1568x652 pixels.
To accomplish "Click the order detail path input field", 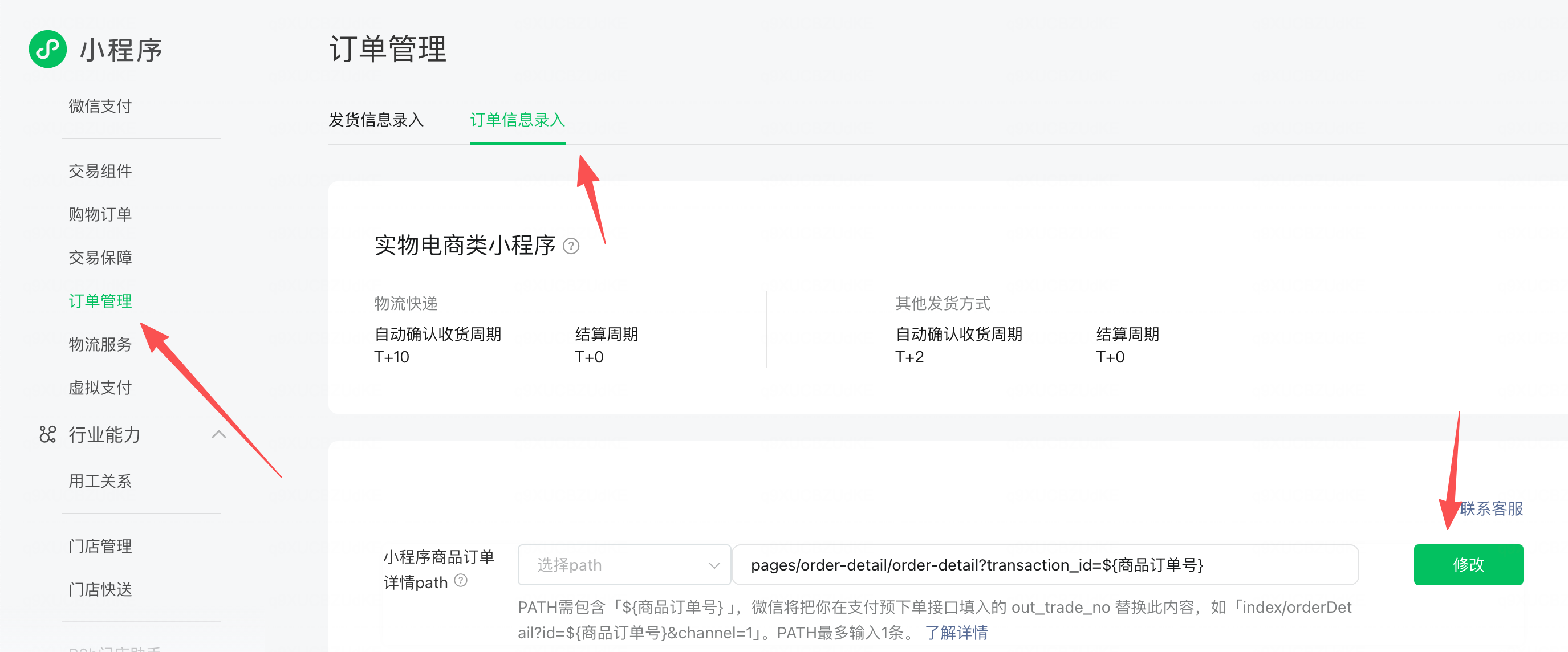I will [x=1045, y=565].
